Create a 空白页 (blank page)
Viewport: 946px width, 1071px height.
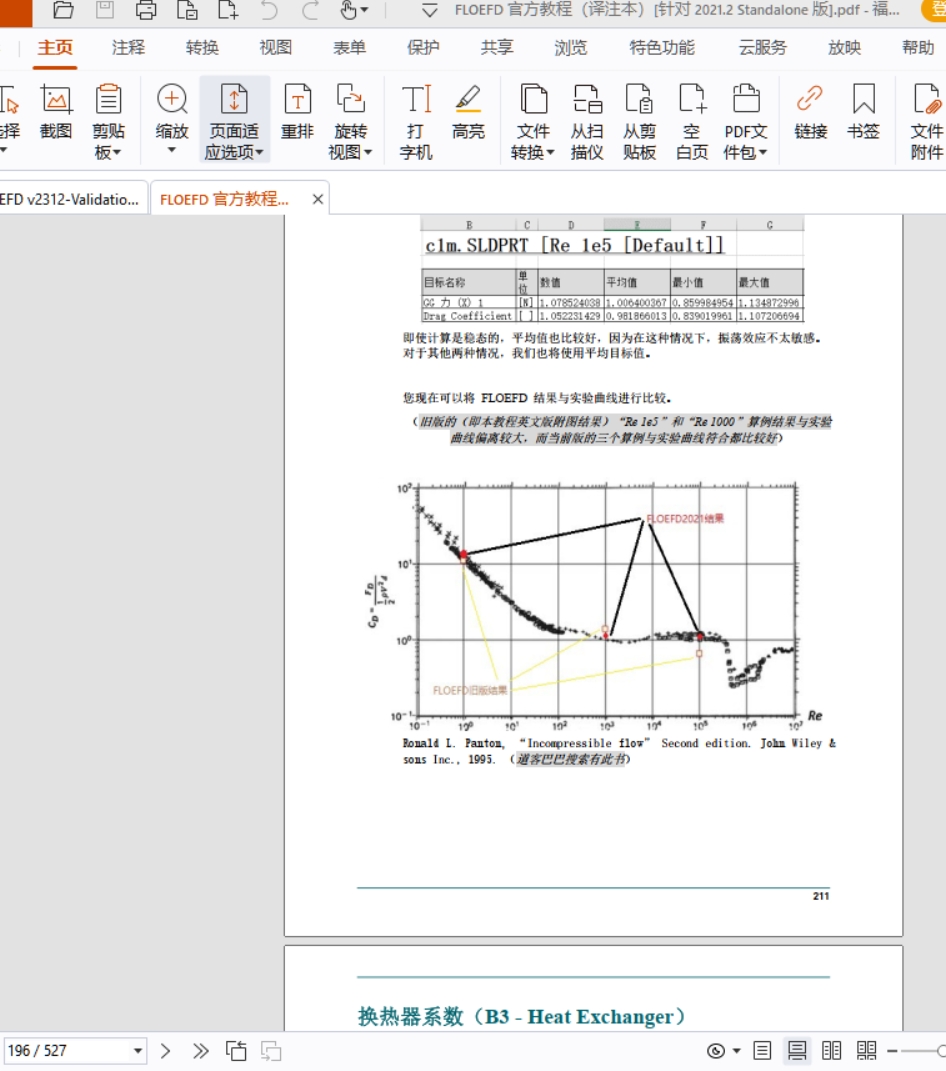pos(692,122)
